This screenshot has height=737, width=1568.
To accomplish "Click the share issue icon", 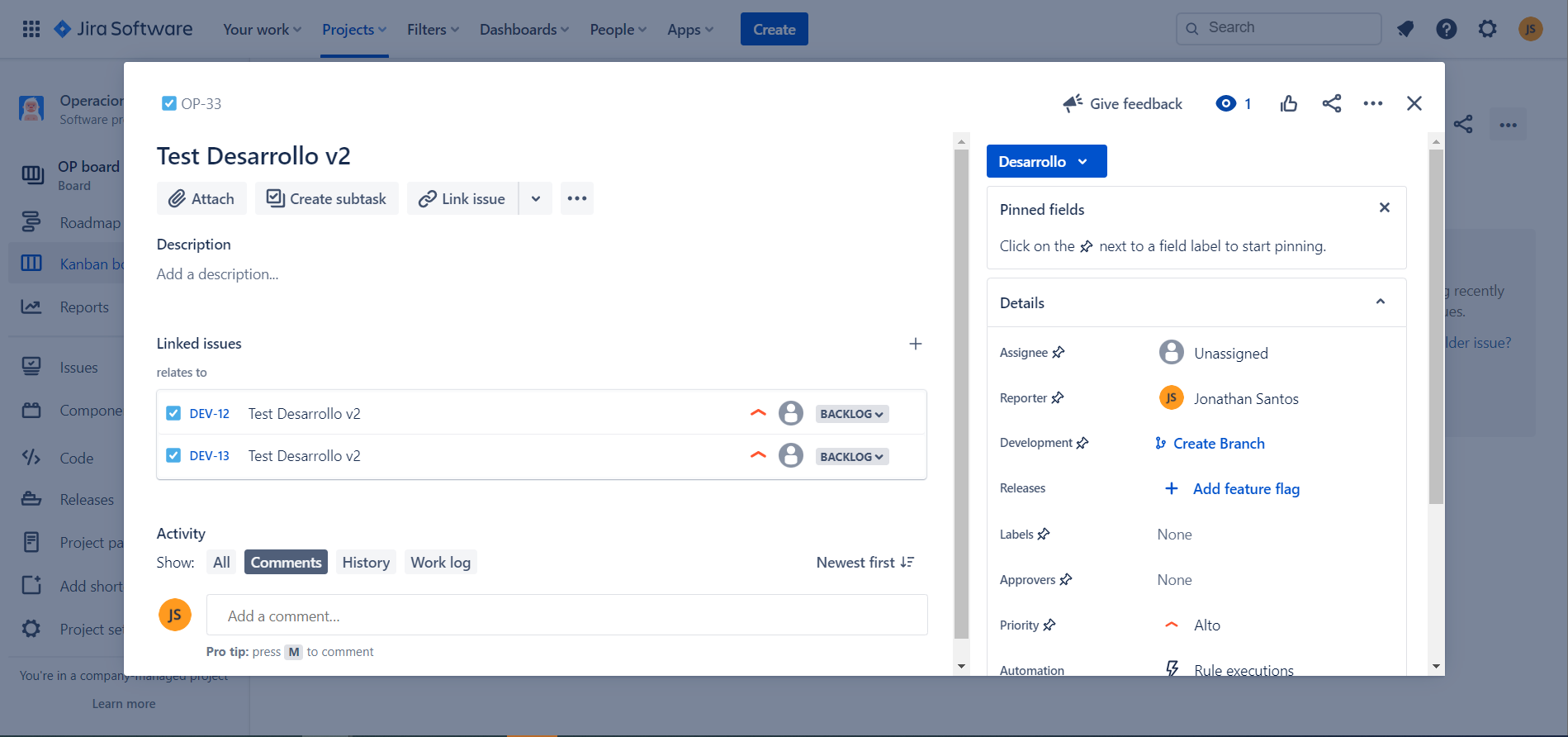I will pyautogui.click(x=1331, y=103).
